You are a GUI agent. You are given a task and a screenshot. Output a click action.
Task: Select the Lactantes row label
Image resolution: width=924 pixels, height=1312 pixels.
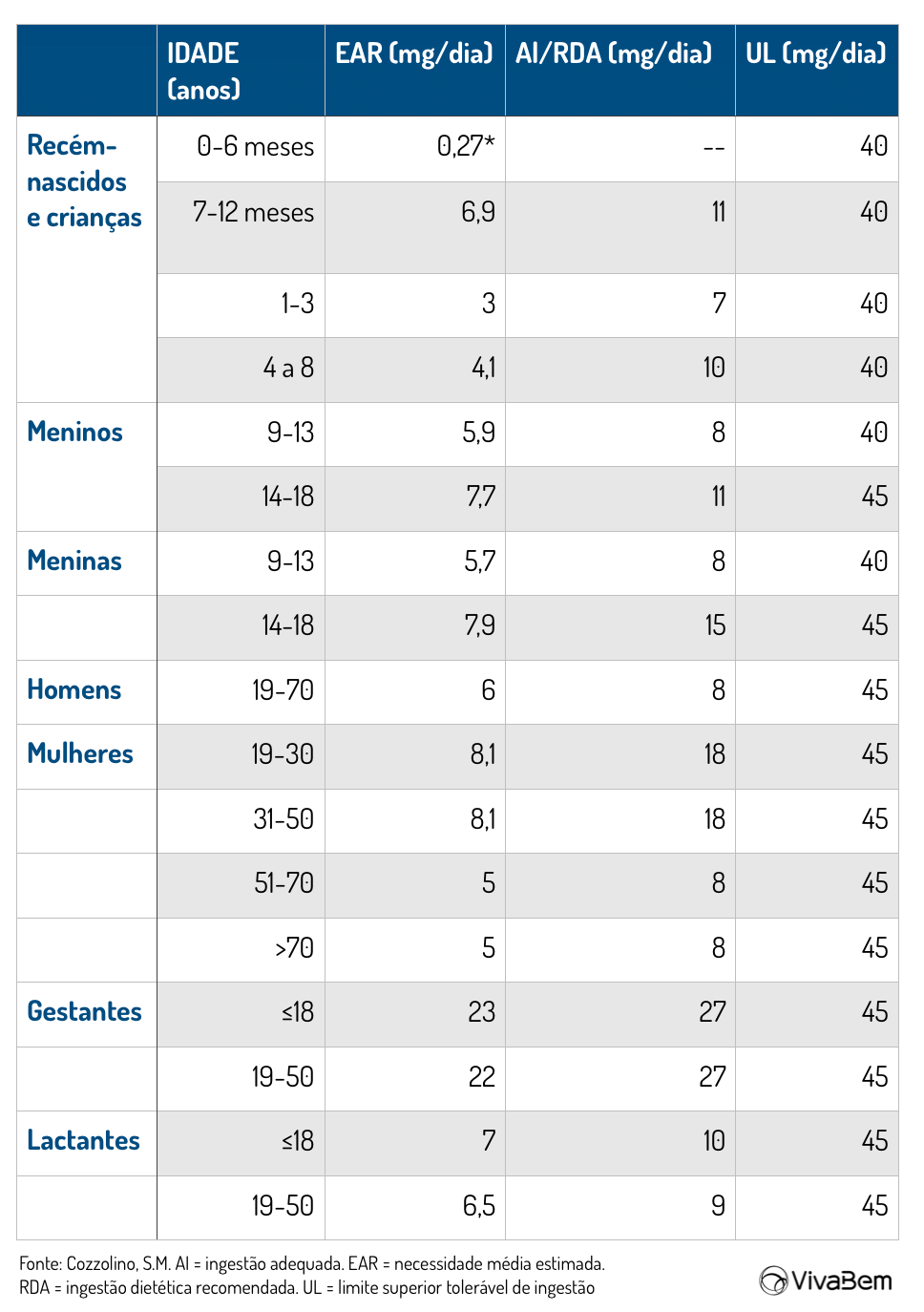83,1141
